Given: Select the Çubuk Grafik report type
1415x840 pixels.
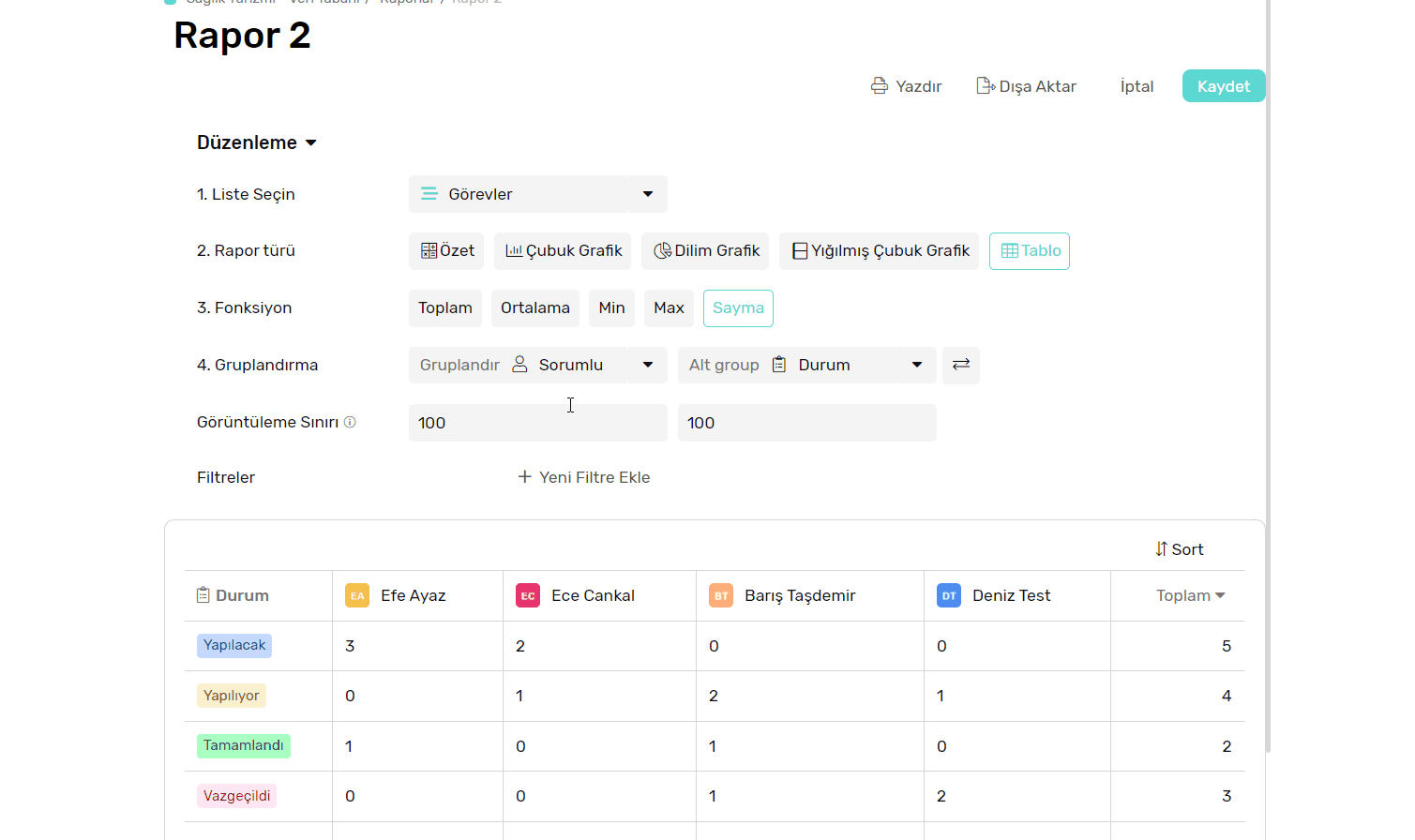Looking at the screenshot, I should [x=563, y=251].
